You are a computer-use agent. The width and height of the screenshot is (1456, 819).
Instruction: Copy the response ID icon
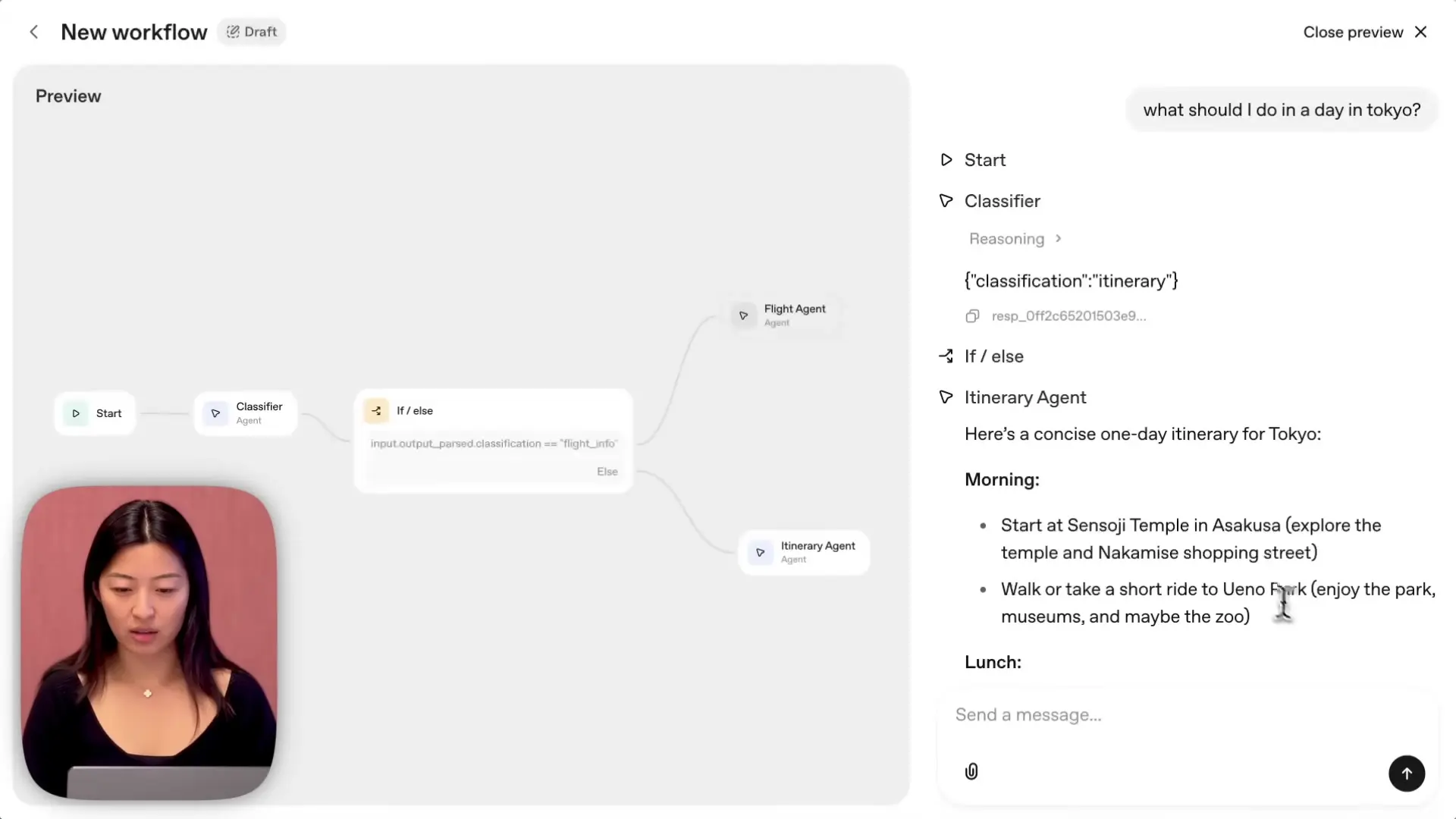[x=972, y=316]
